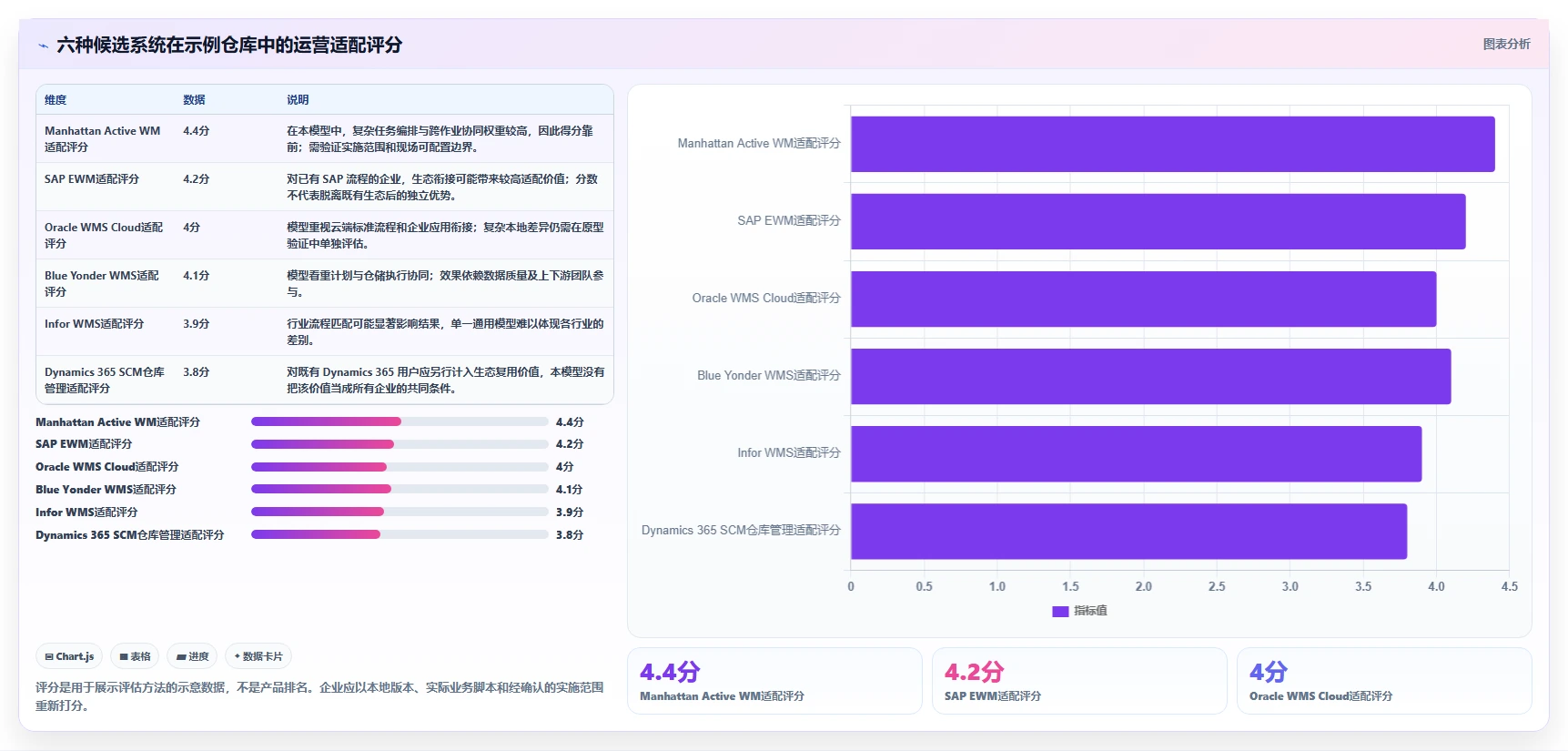
Task: Click the title 六种候选系统在示例仓库中的运营适配评分
Action: point(229,46)
